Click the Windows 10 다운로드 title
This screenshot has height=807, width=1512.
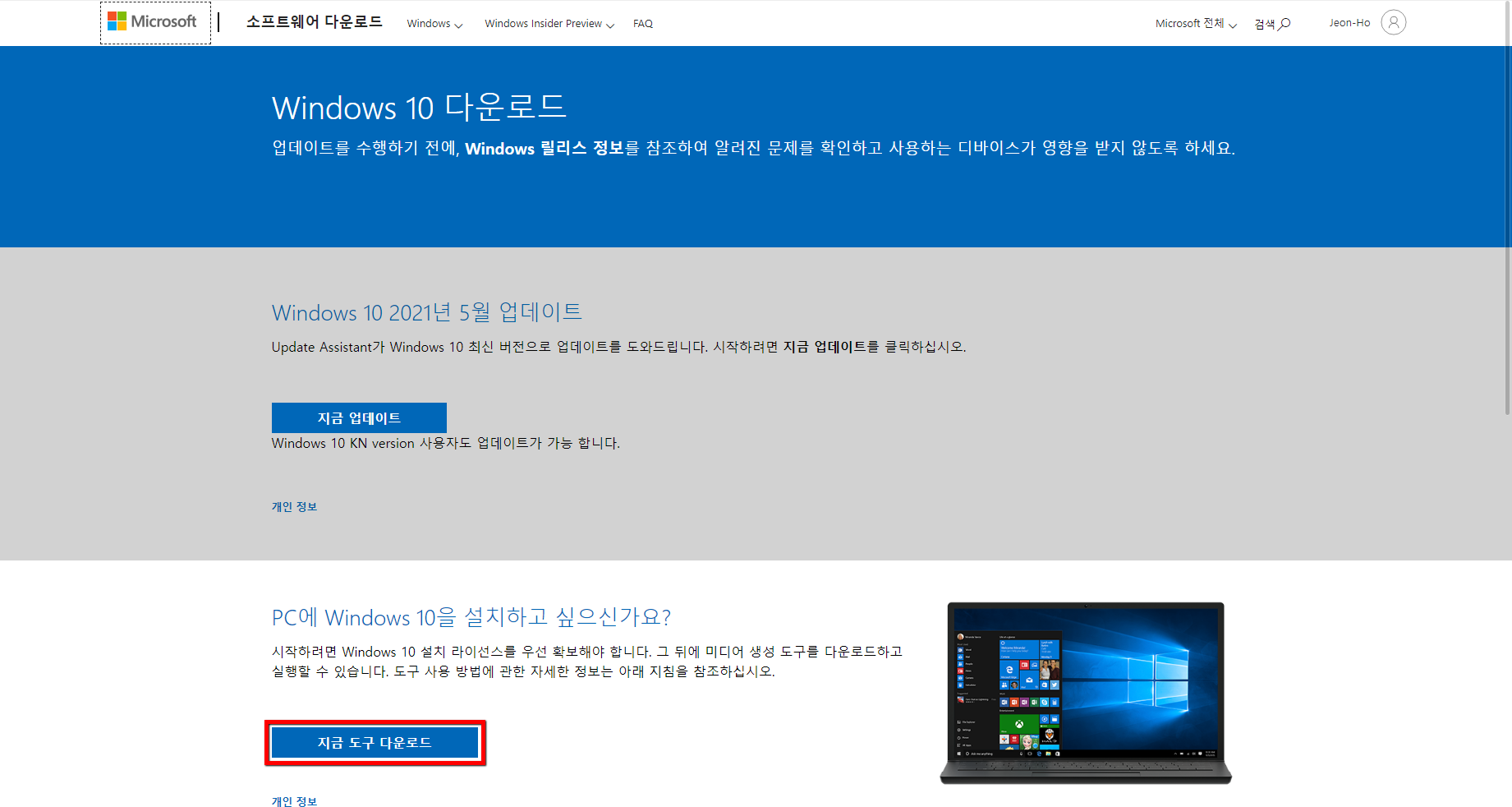(419, 108)
